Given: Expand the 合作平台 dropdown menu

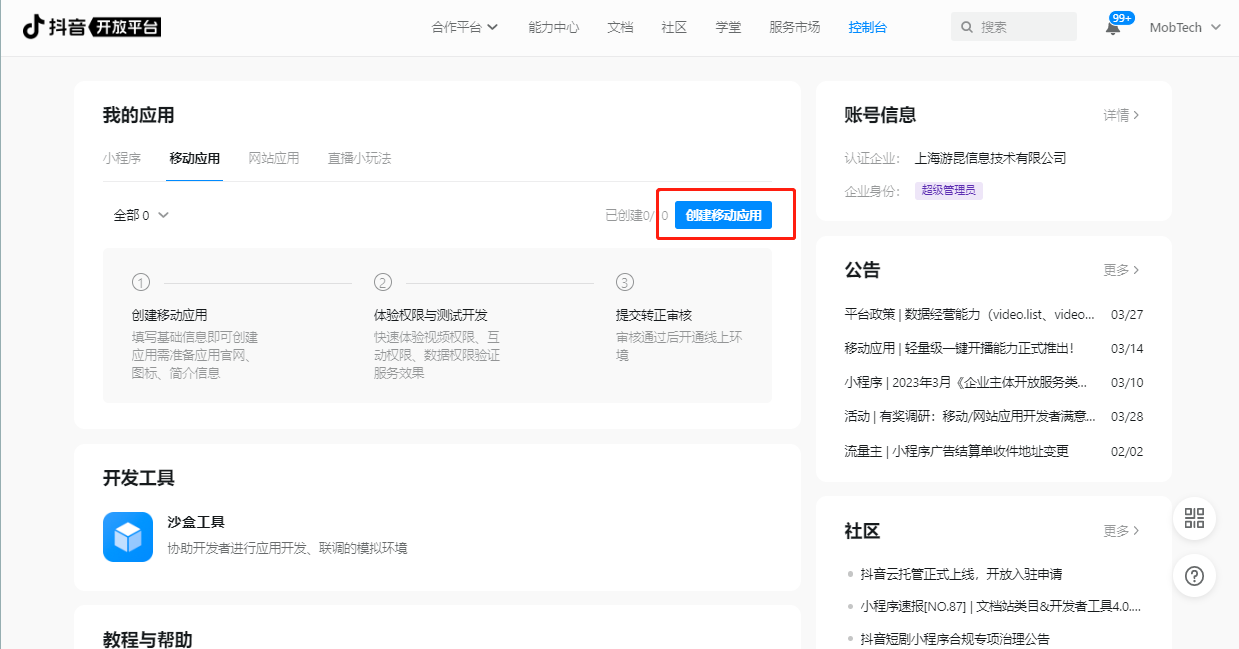Looking at the screenshot, I should (x=465, y=27).
